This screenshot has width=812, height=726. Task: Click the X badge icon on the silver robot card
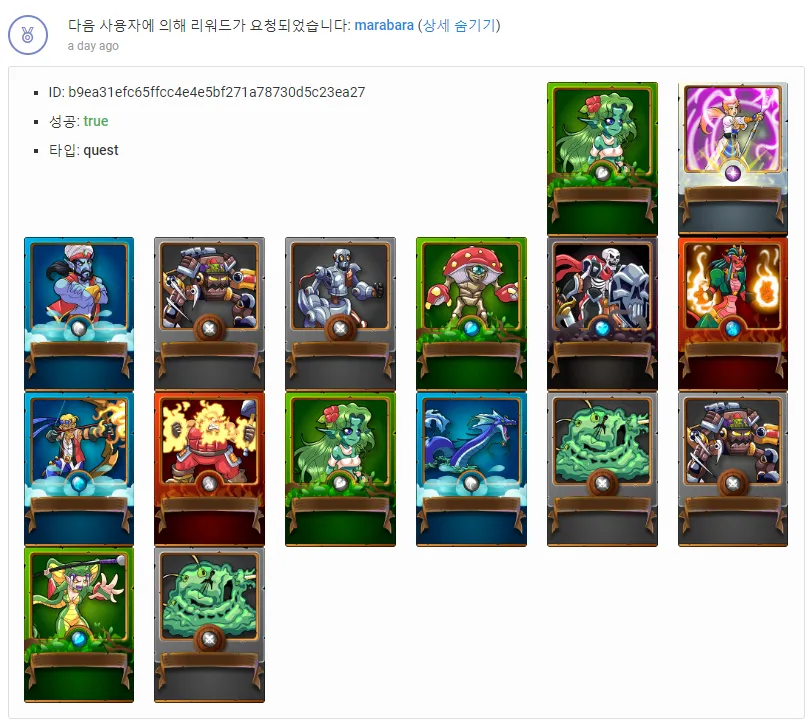pyautogui.click(x=340, y=328)
